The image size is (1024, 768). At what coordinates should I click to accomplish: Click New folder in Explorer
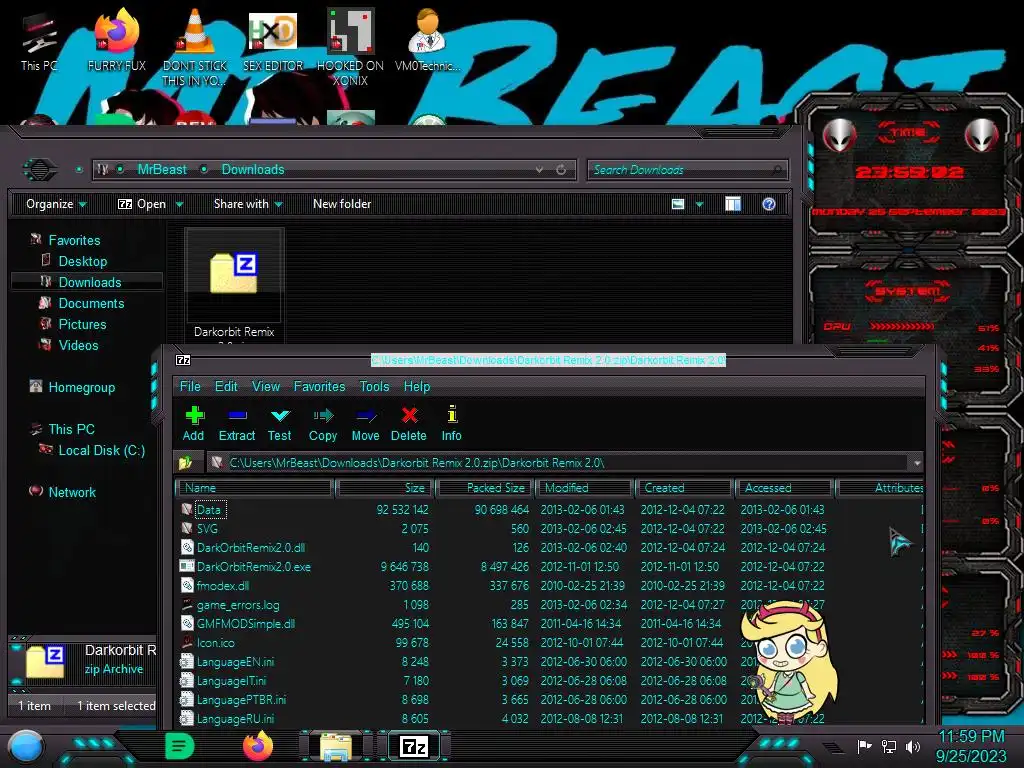coord(342,204)
